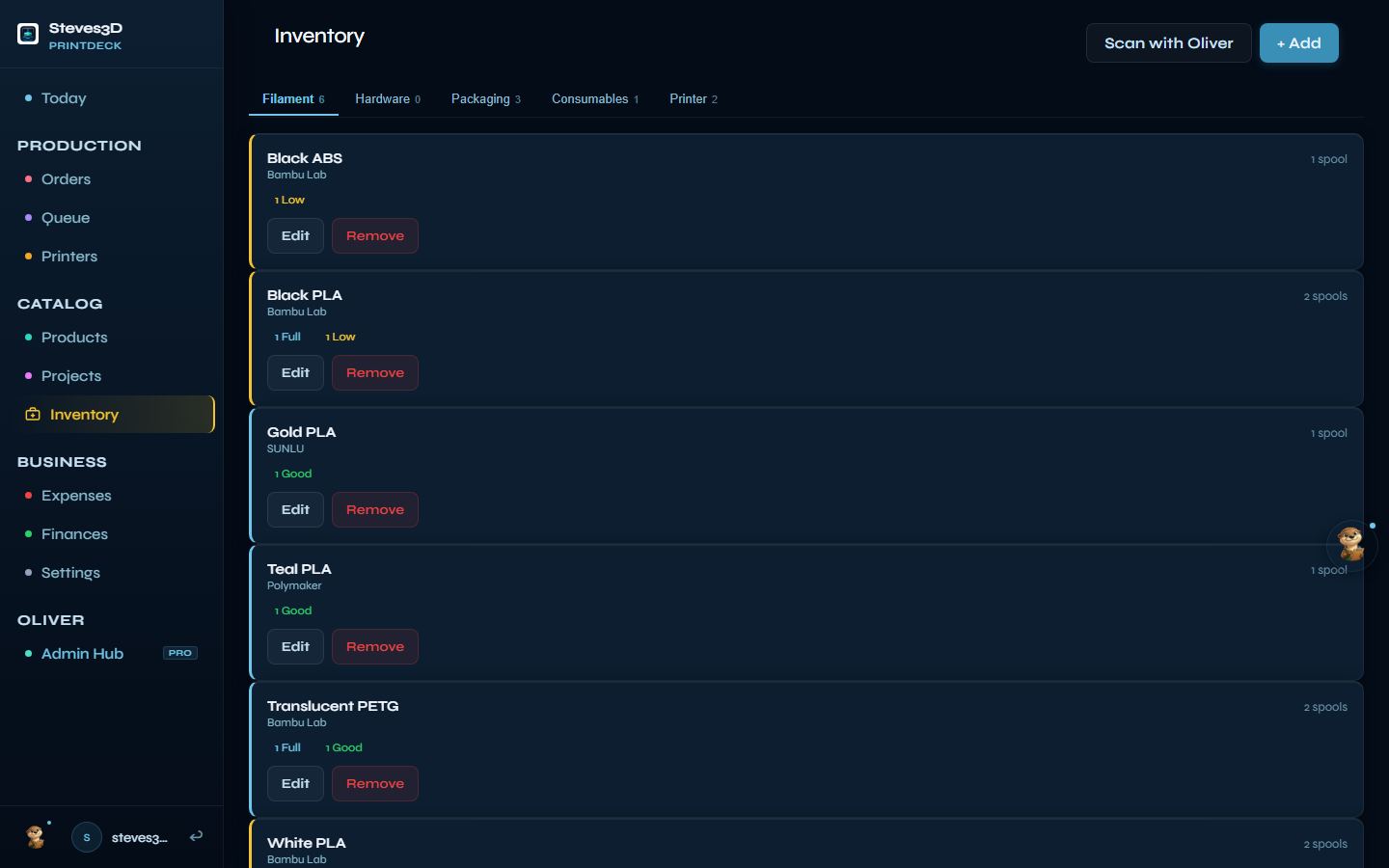Screen dimensions: 1389x868
Task: Click the PRO badge next to Admin Hub
Action: [x=179, y=653]
